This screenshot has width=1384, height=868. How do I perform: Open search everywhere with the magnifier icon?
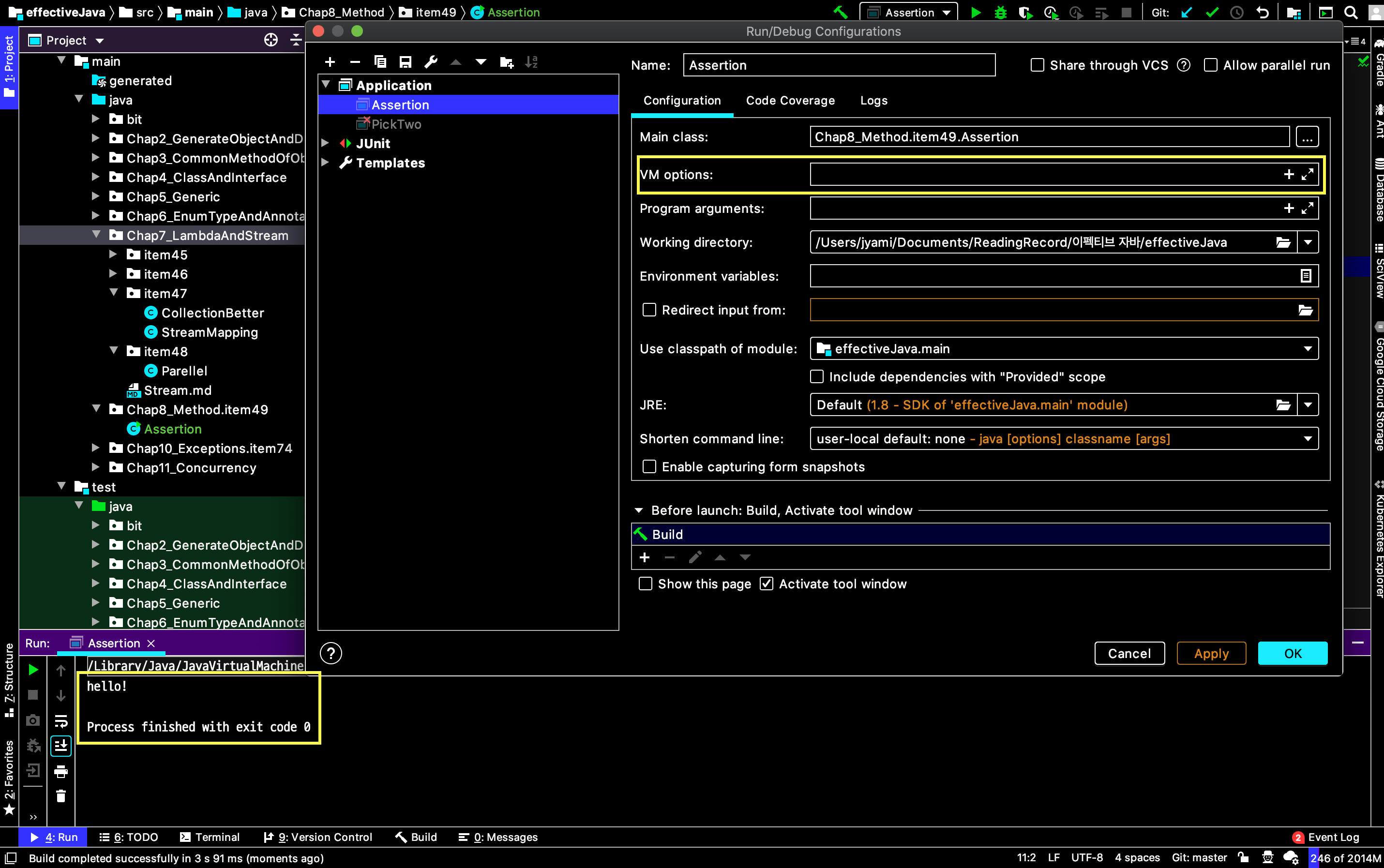click(1350, 12)
